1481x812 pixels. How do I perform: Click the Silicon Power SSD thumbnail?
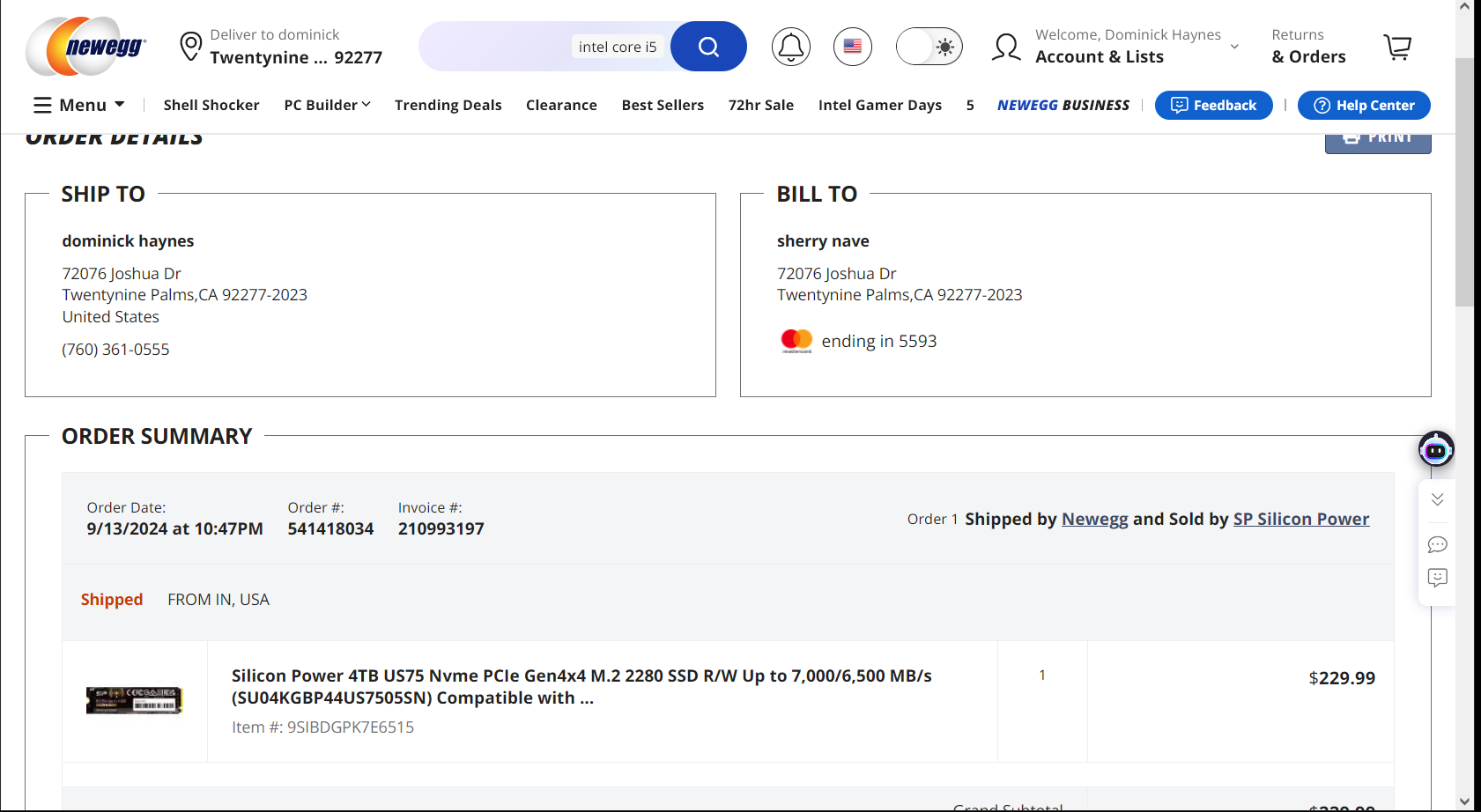134,700
